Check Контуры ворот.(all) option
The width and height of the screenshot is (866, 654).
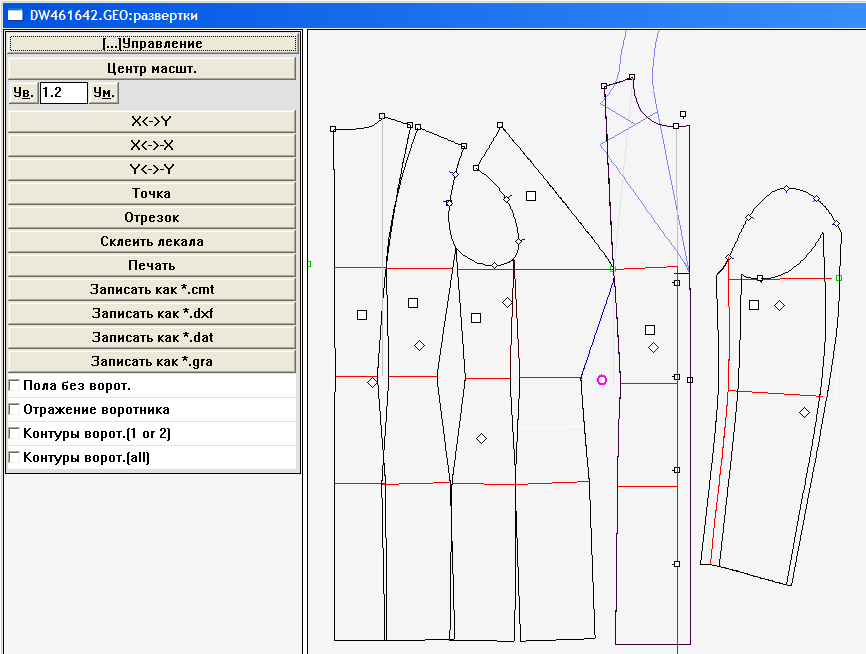click(x=15, y=457)
